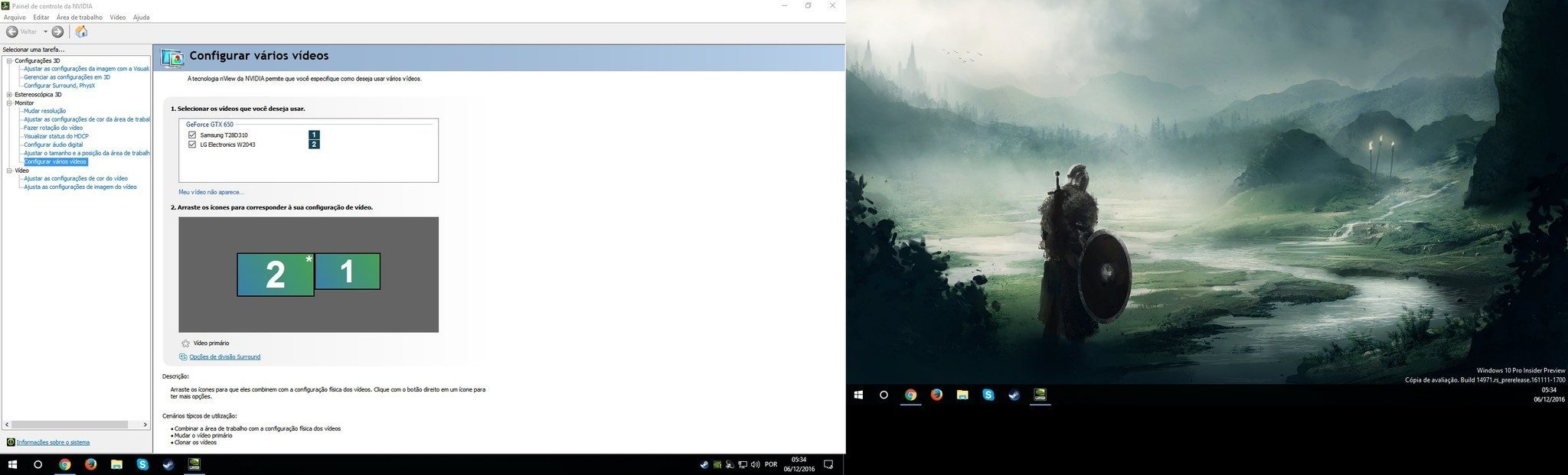
Task: Click the volume speaker tray icon
Action: tap(756, 464)
